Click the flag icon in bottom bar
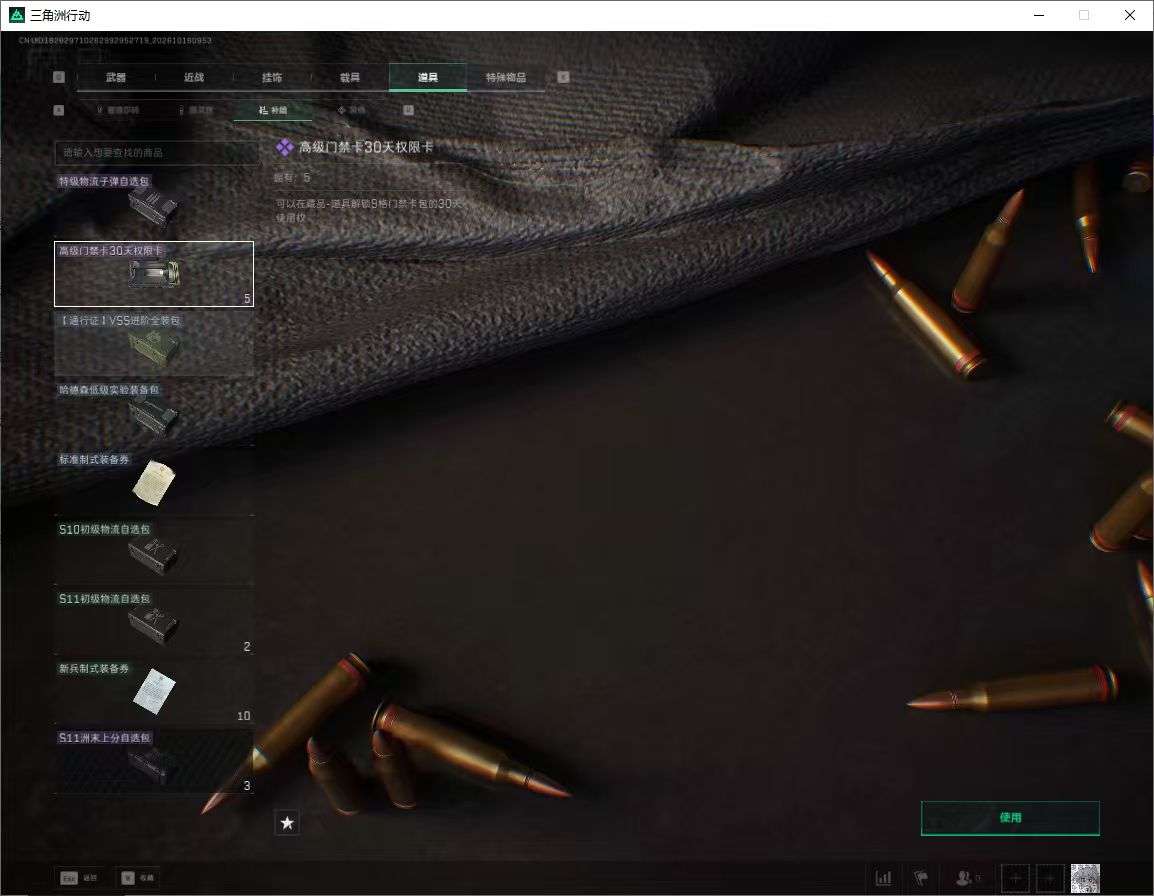 921,878
